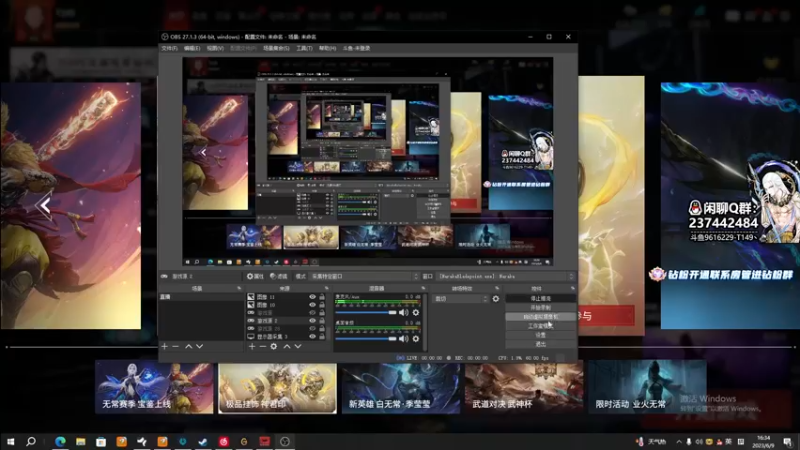Mute the 桌面音频 speaker icon

(404, 338)
